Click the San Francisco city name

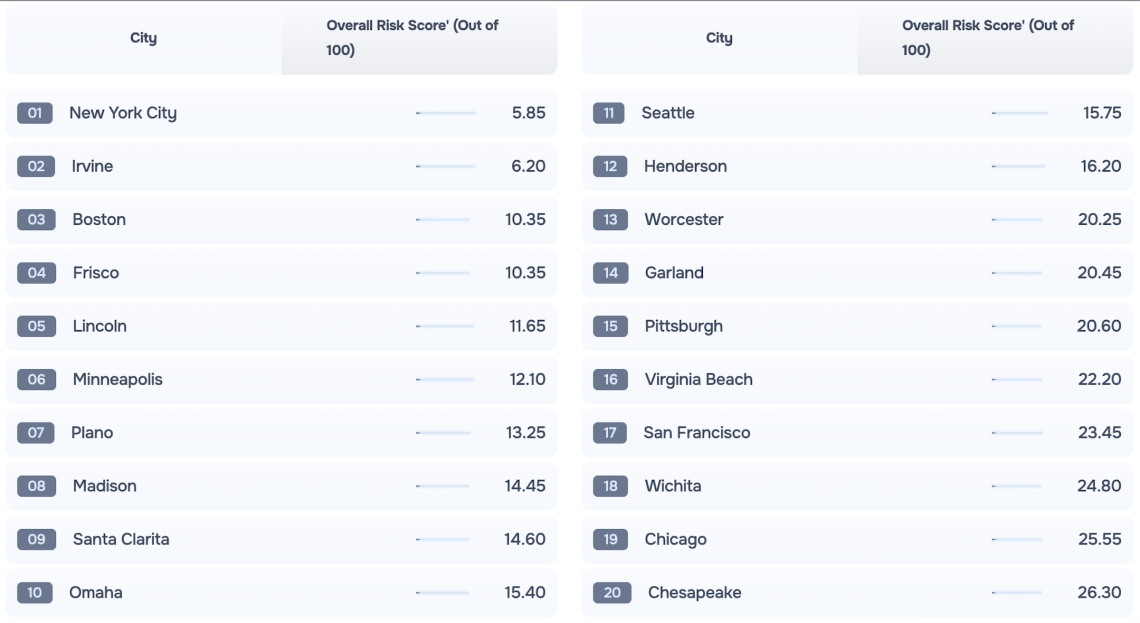[696, 433]
